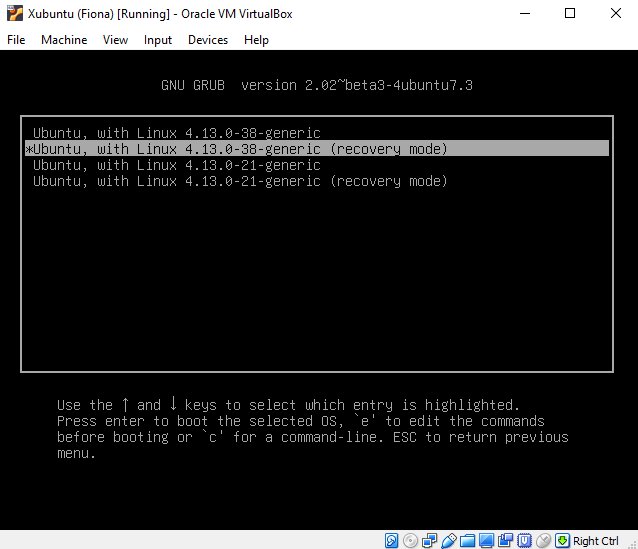Open the Devices menu
Screen dimensions: 638x549
pos(208,40)
